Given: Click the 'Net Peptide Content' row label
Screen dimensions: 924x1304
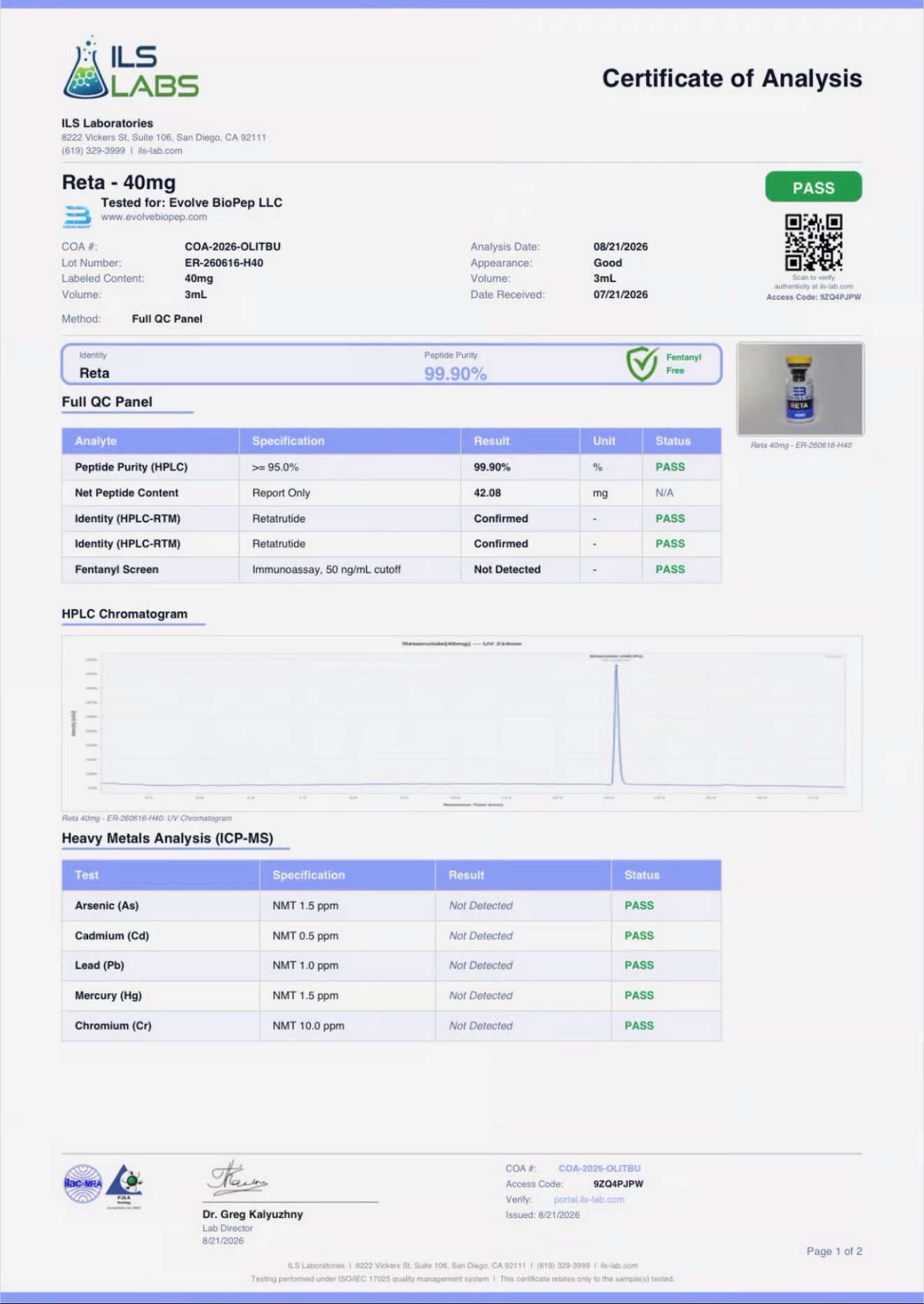Looking at the screenshot, I should [127, 493].
